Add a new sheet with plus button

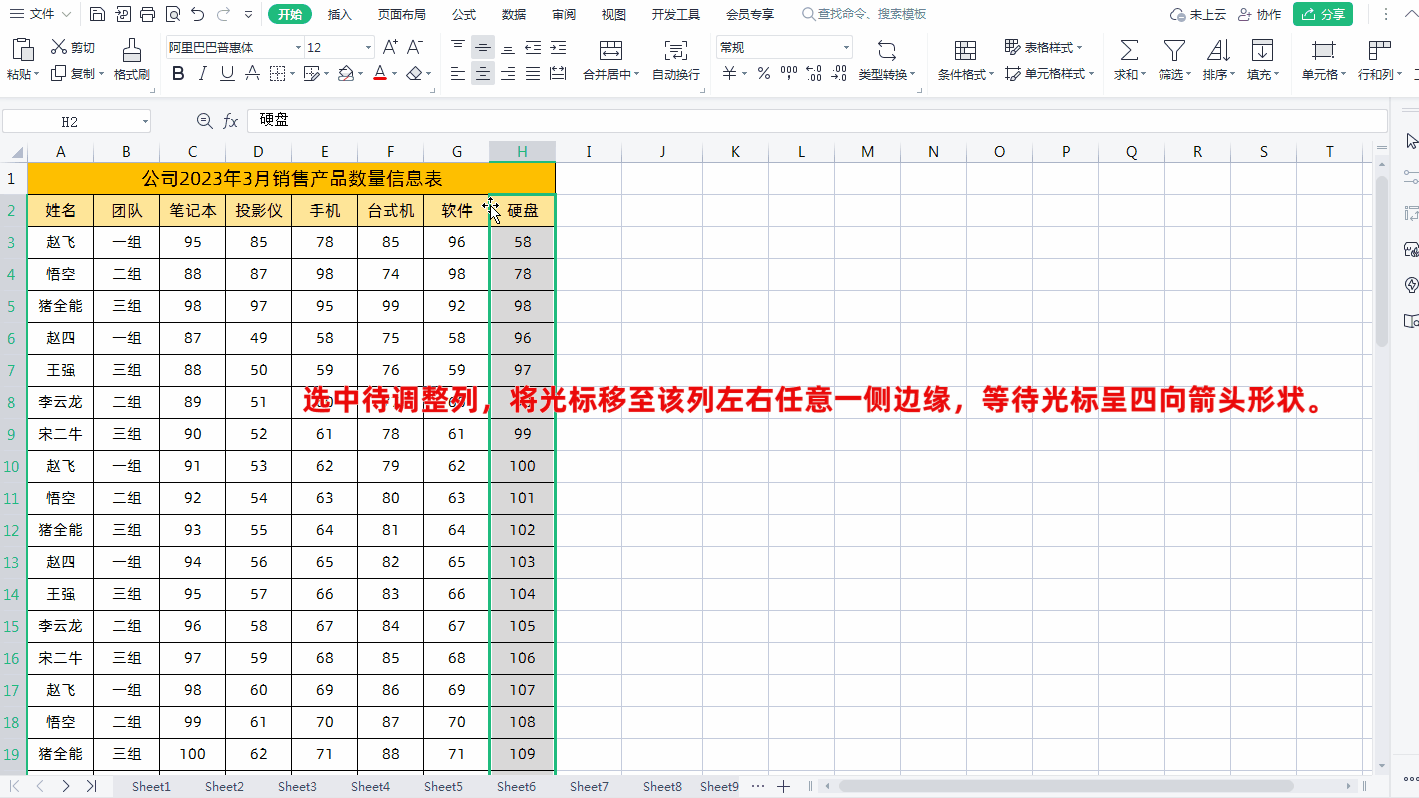[784, 787]
